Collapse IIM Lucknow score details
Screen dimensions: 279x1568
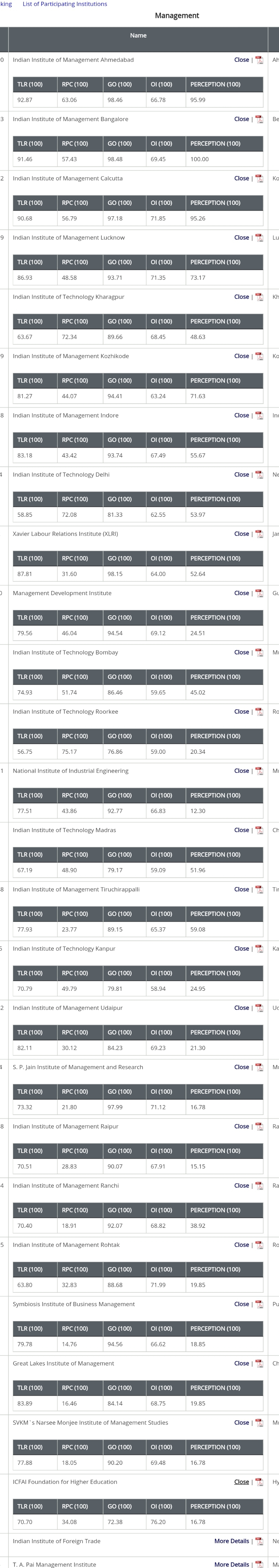point(241,237)
